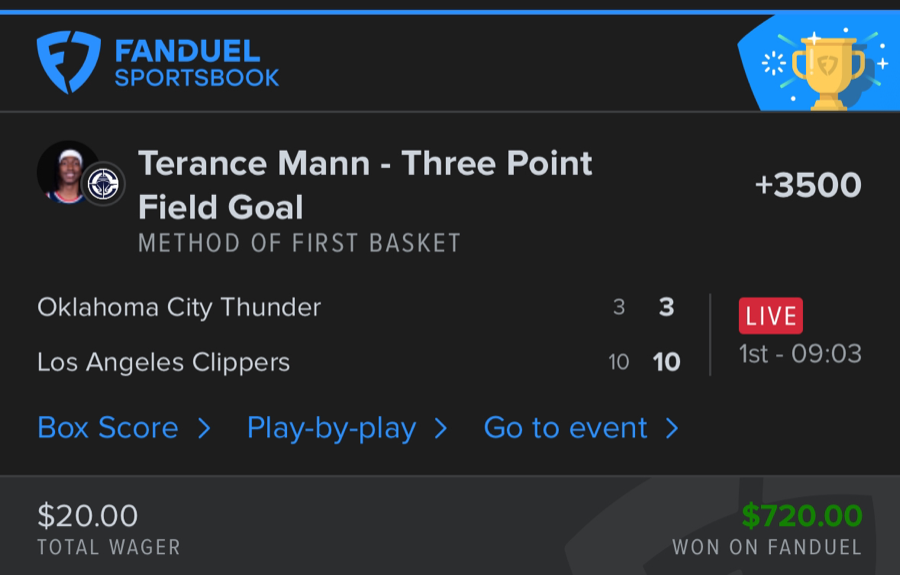Click Terance Mann's player photo

[66, 171]
